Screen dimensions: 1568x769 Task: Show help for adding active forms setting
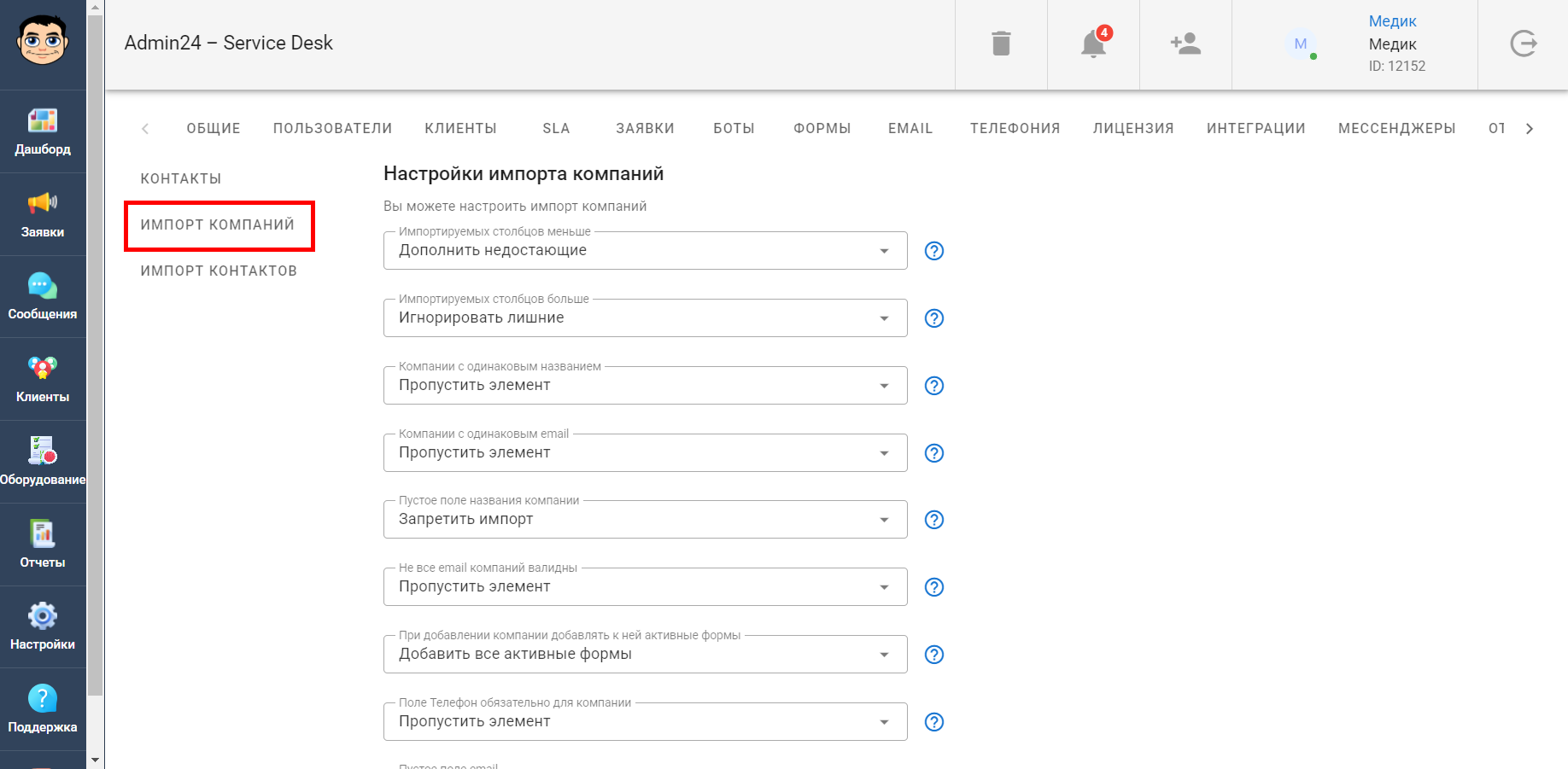point(934,655)
